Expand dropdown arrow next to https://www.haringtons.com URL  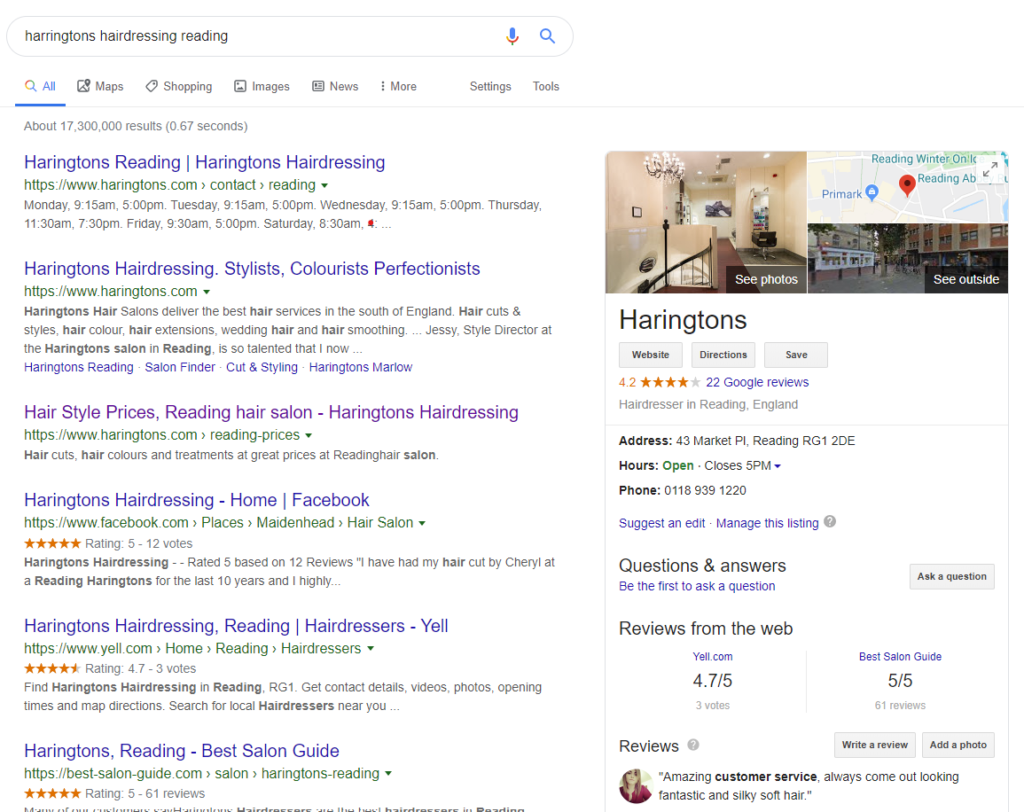point(206,292)
